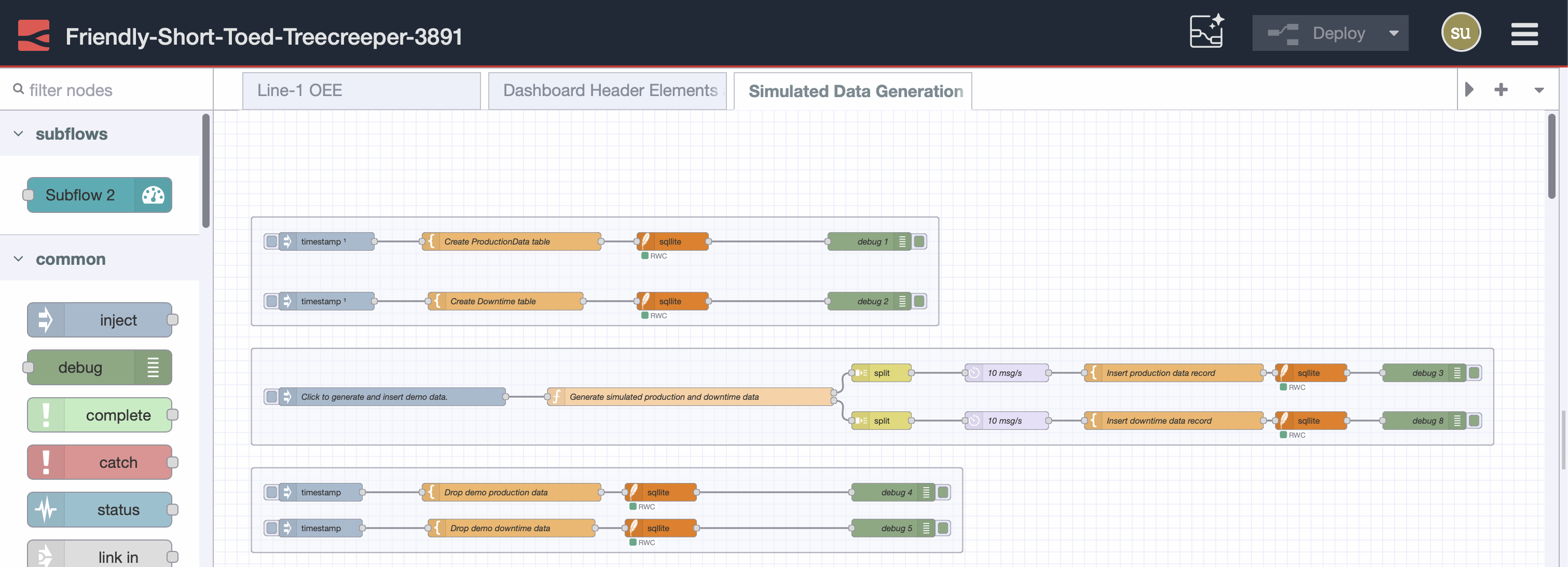
Task: Open the flow list dropdown
Action: pos(1538,90)
